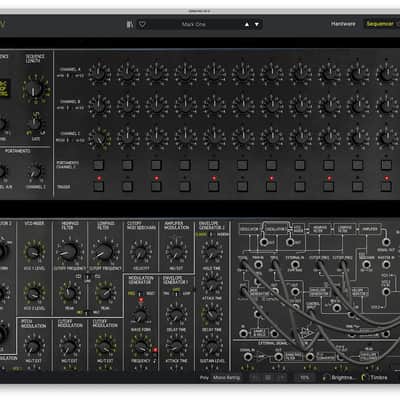Click Channel C step 10 knob
Viewport: 400px width, 400px height.
pos(358,138)
